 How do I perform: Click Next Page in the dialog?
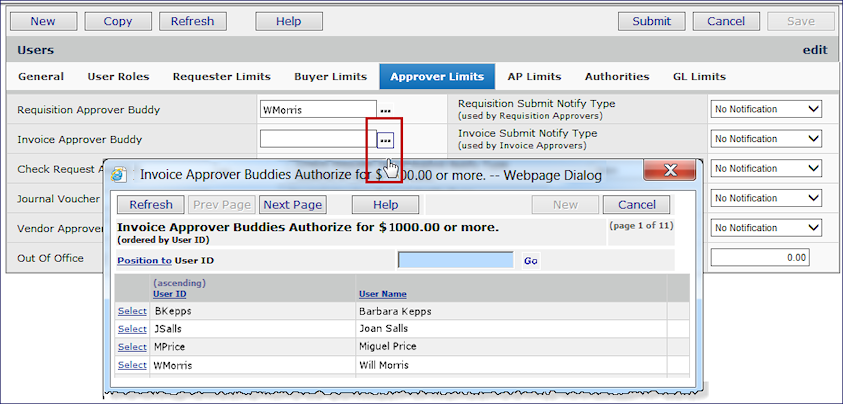tap(292, 205)
